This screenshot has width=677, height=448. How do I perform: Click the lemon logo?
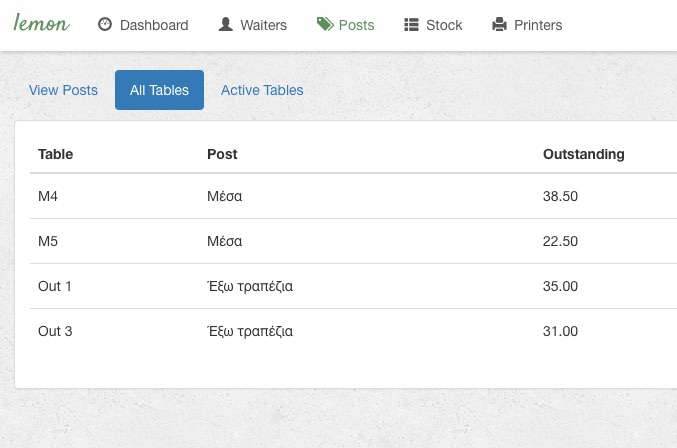click(41, 23)
